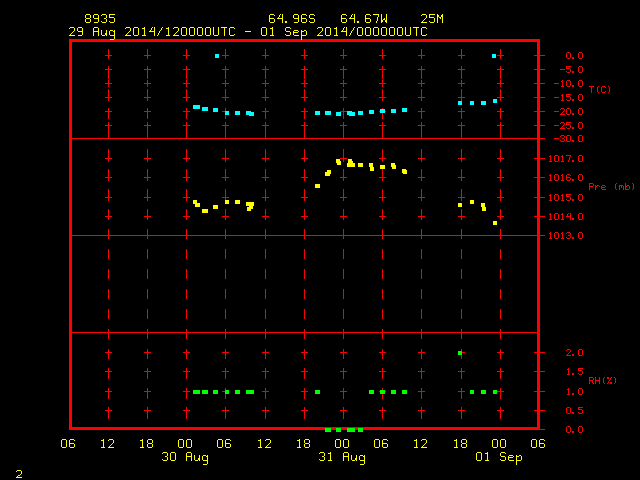Click the 1017.0 pressure tick label
The height and width of the screenshot is (480, 640).
(x=565, y=158)
